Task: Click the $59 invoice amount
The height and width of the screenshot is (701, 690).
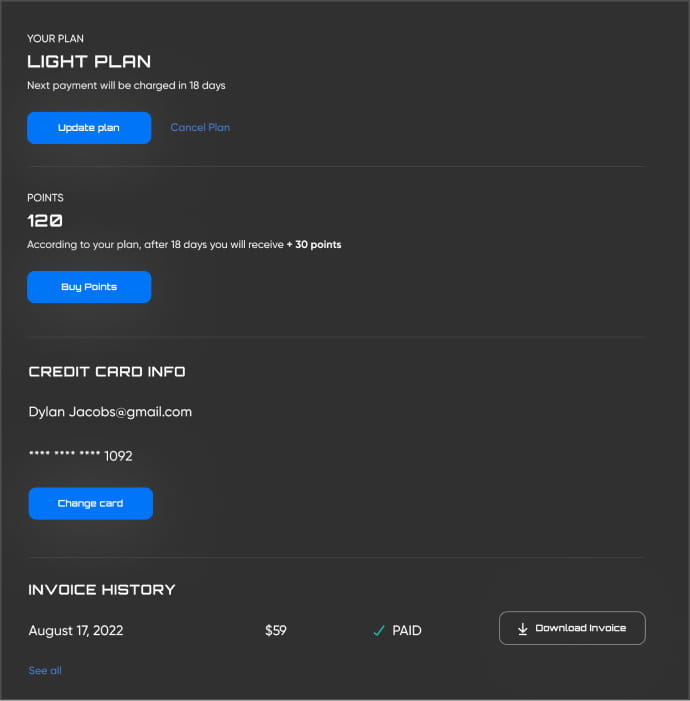Action: (276, 631)
